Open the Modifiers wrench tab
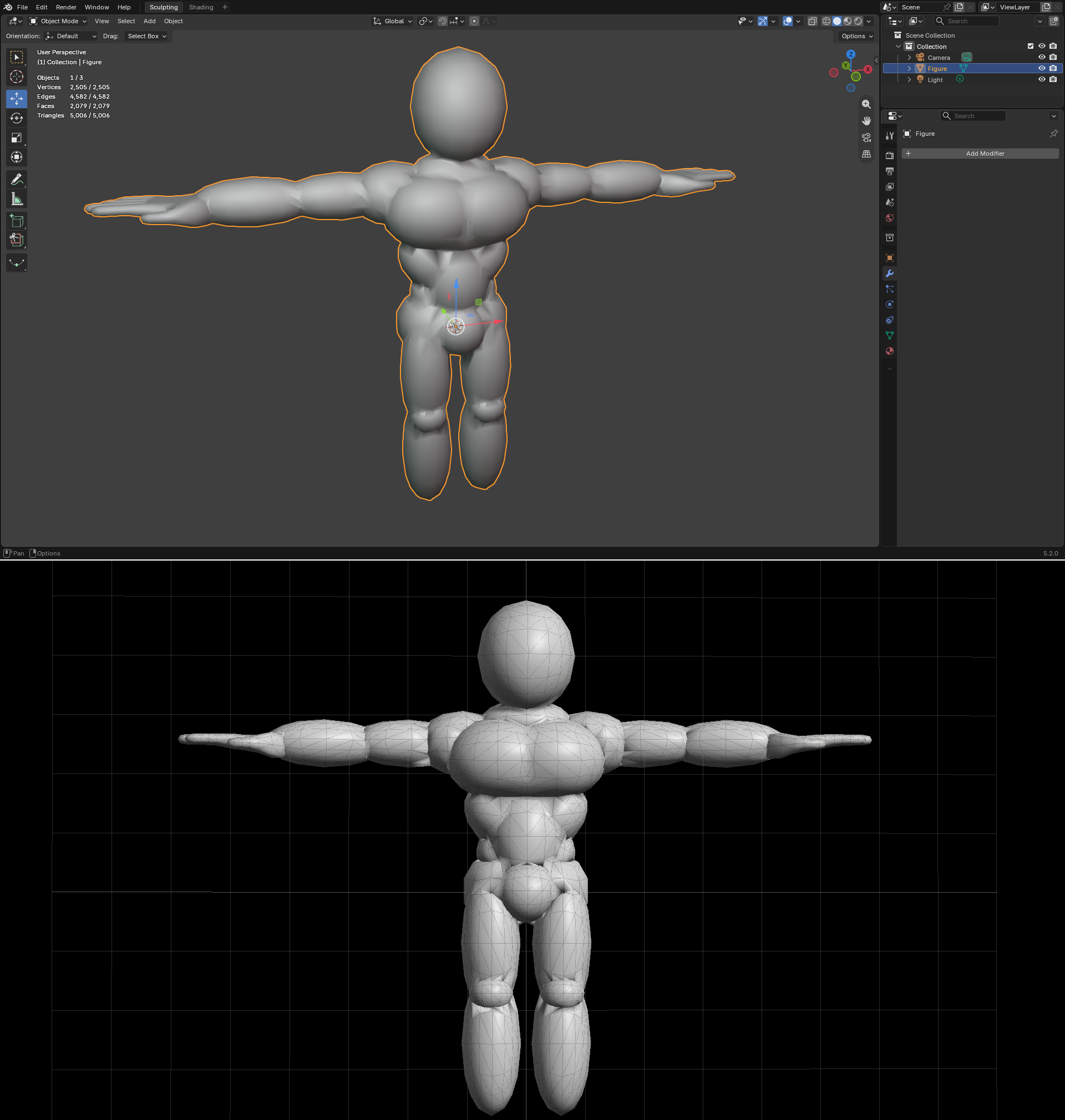Screen dimensions: 1065x1120 [x=890, y=273]
